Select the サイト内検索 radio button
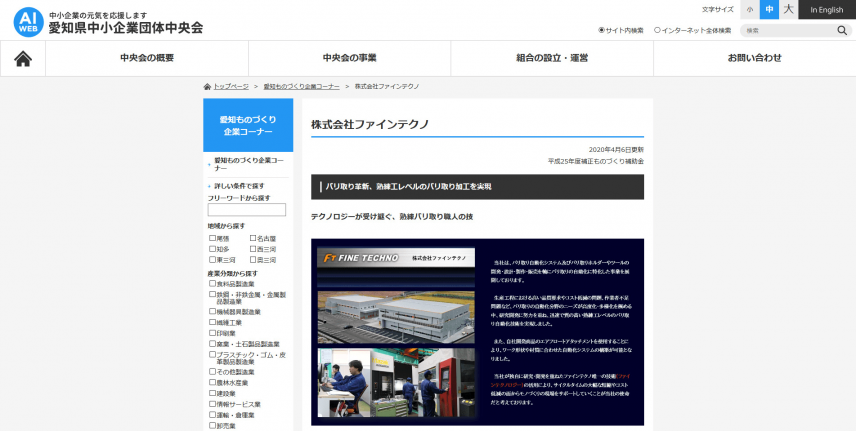 pyautogui.click(x=602, y=30)
